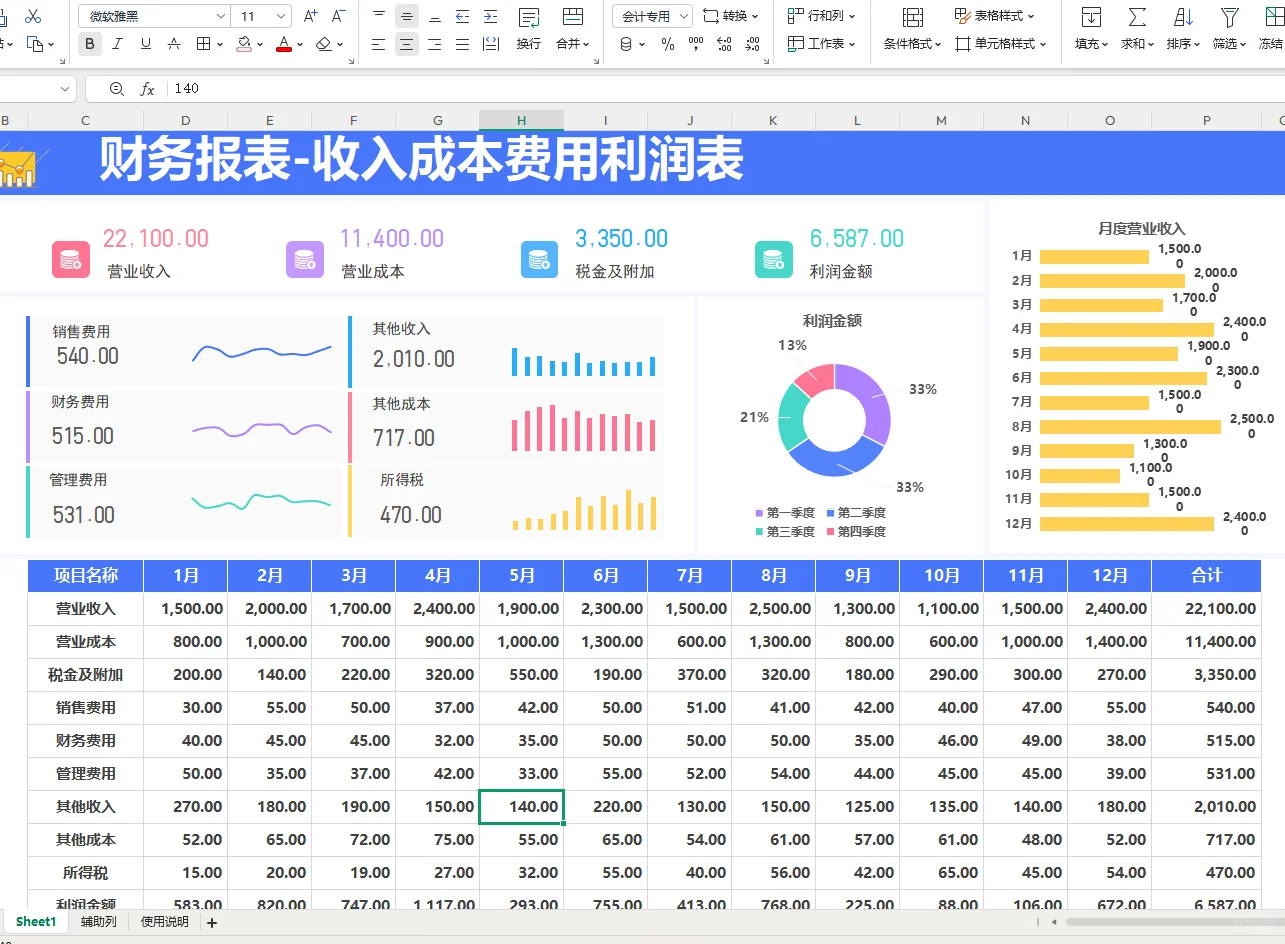Increase font size with the A+ icon
The height and width of the screenshot is (944, 1285).
310,16
